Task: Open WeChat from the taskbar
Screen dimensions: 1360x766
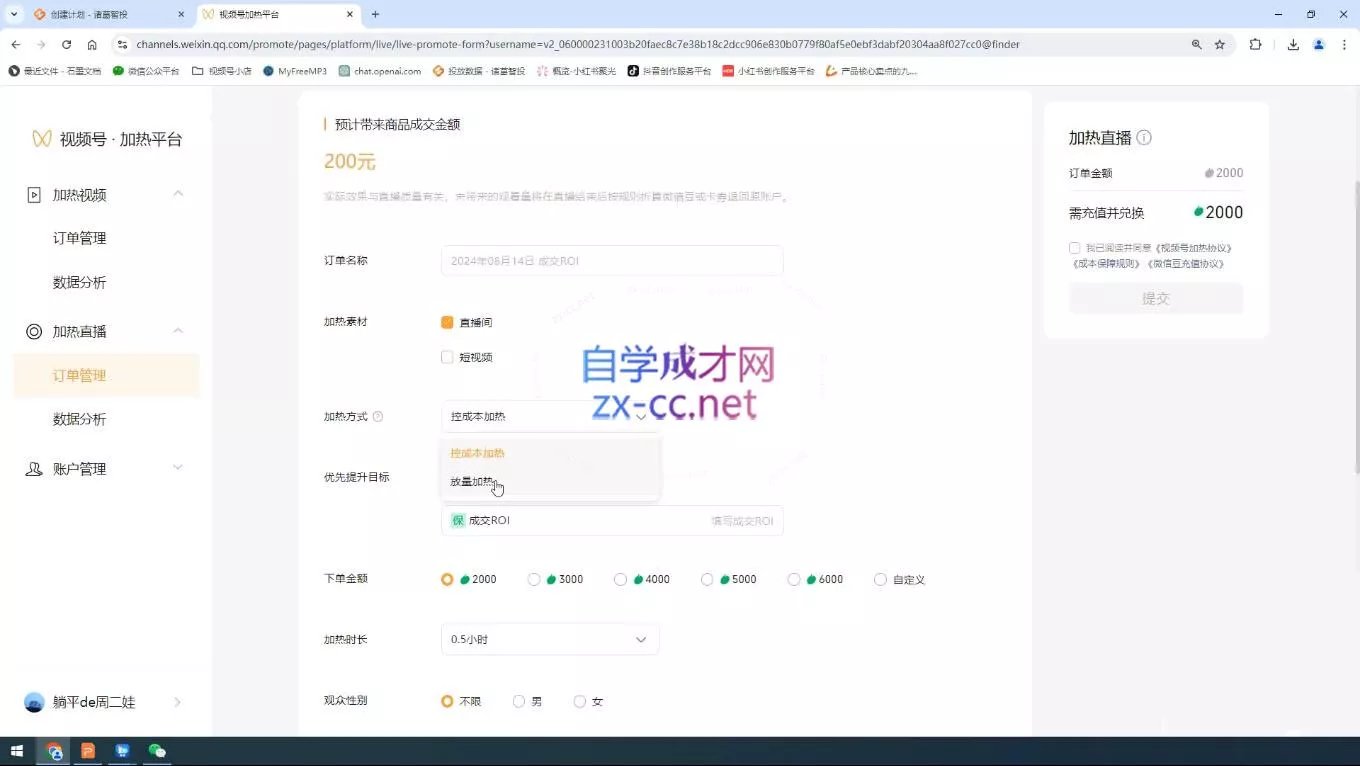Action: tap(156, 751)
